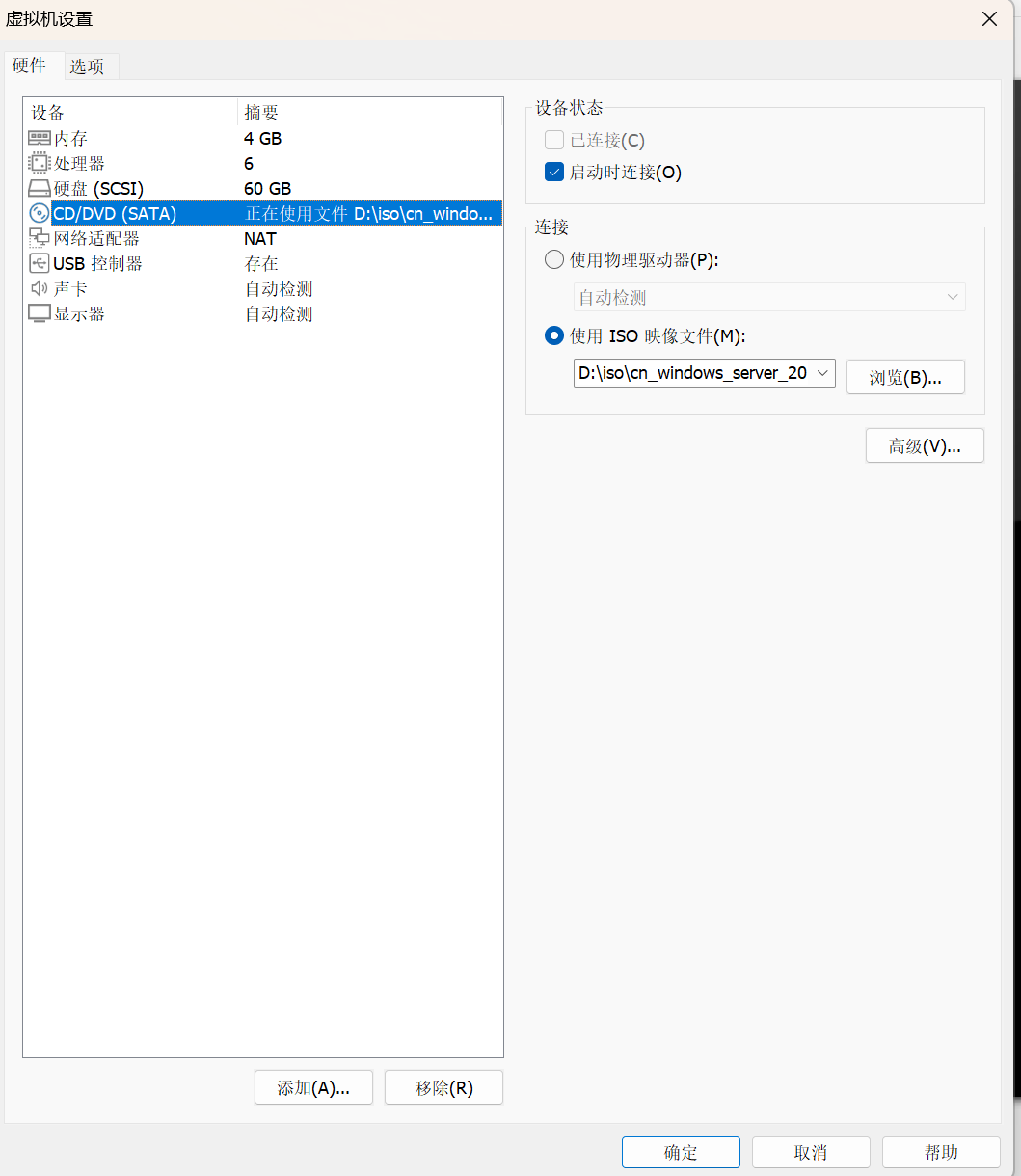Open 高级(V)... settings button
1021x1176 pixels.
(925, 445)
